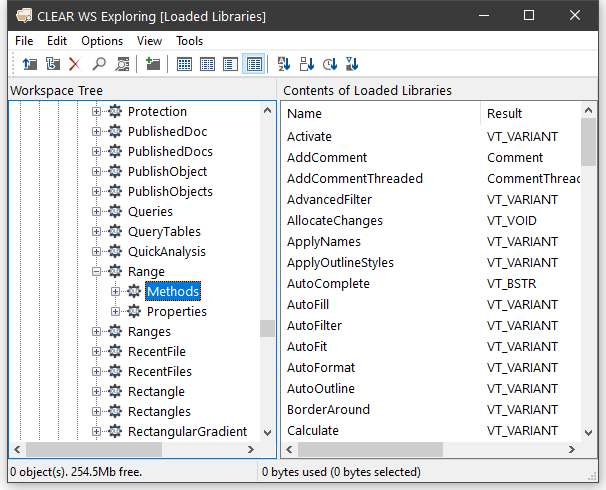Select the AutoFilter row in list

pos(314,326)
